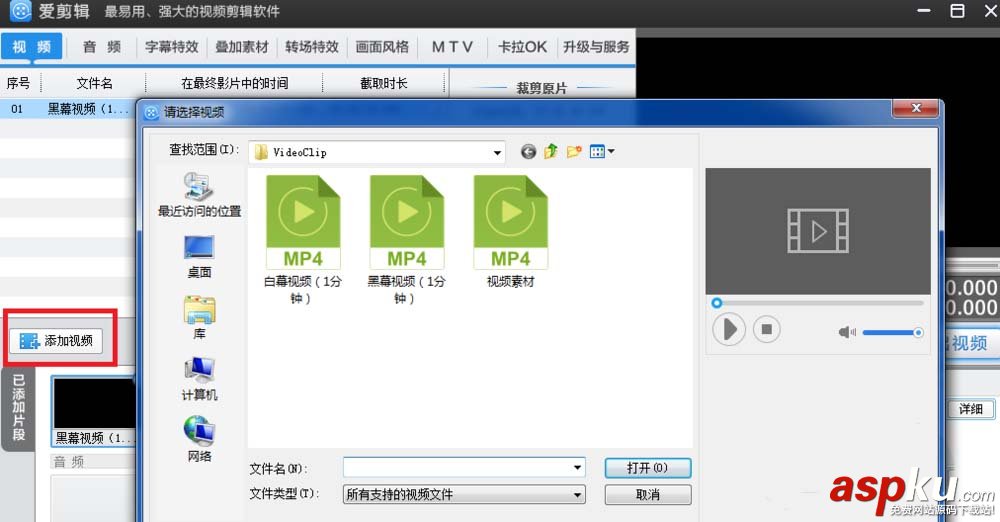
Task: Close the 请选择视频 dialog
Action: (x=916, y=108)
